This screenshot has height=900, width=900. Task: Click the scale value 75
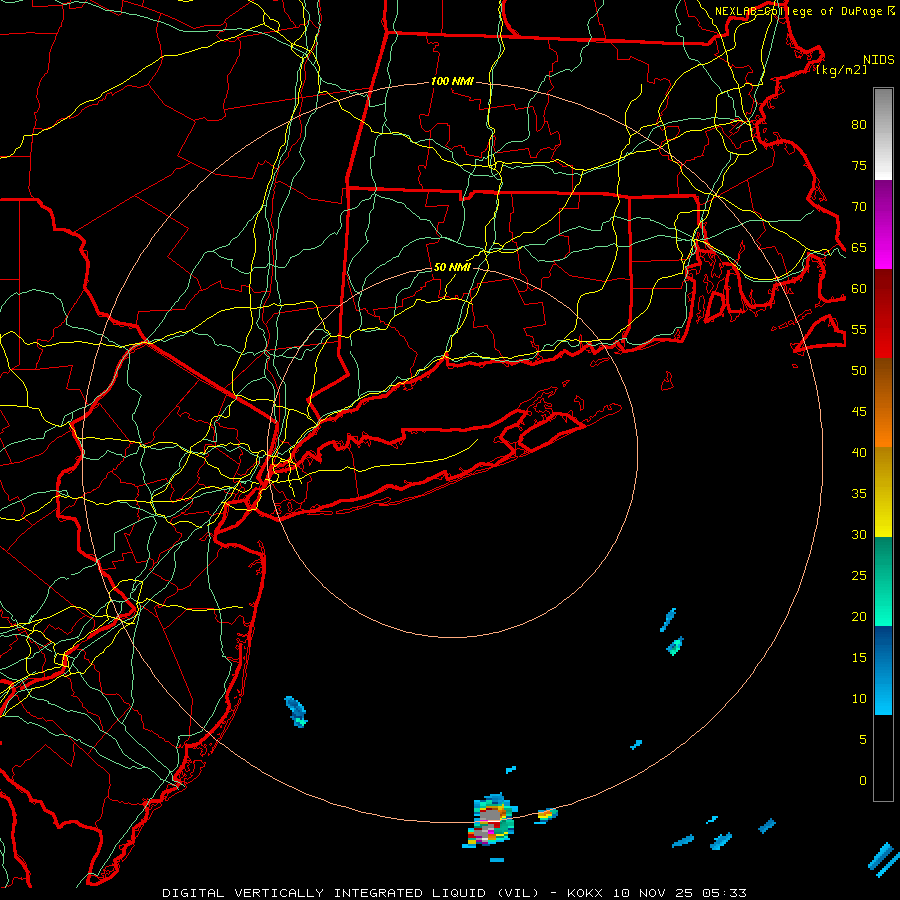coord(859,166)
